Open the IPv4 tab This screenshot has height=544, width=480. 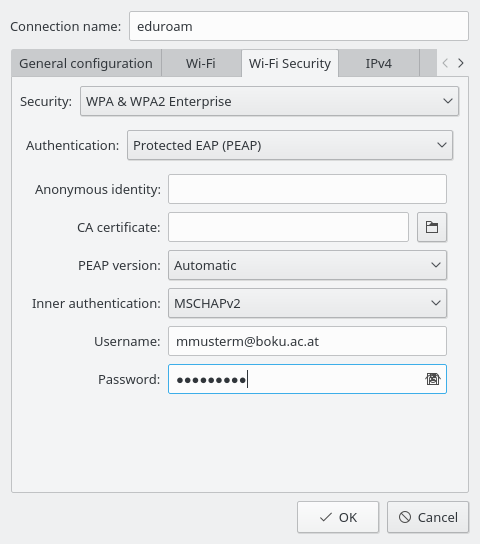pos(379,63)
